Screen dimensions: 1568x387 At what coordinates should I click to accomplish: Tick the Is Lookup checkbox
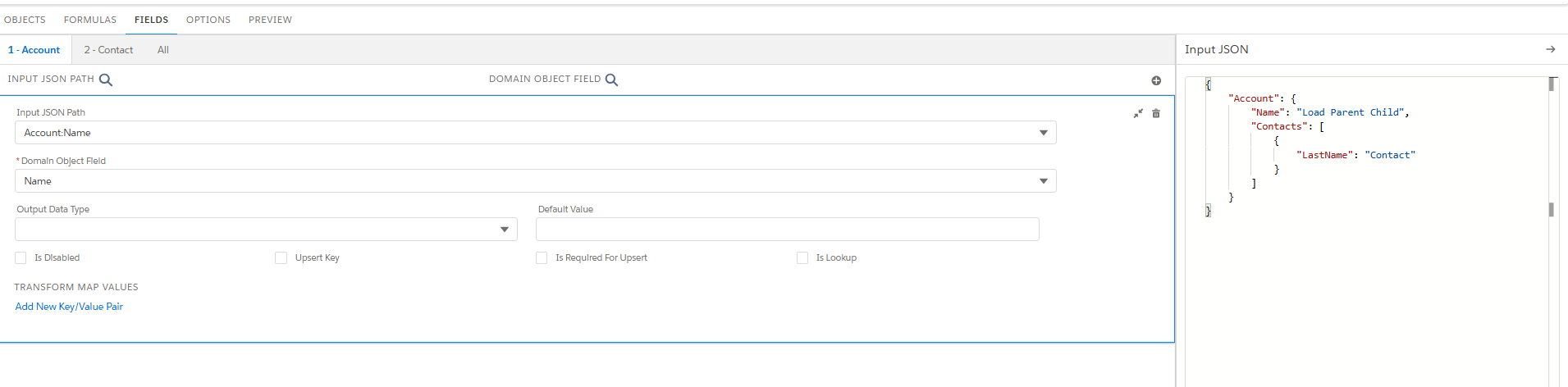click(x=802, y=258)
